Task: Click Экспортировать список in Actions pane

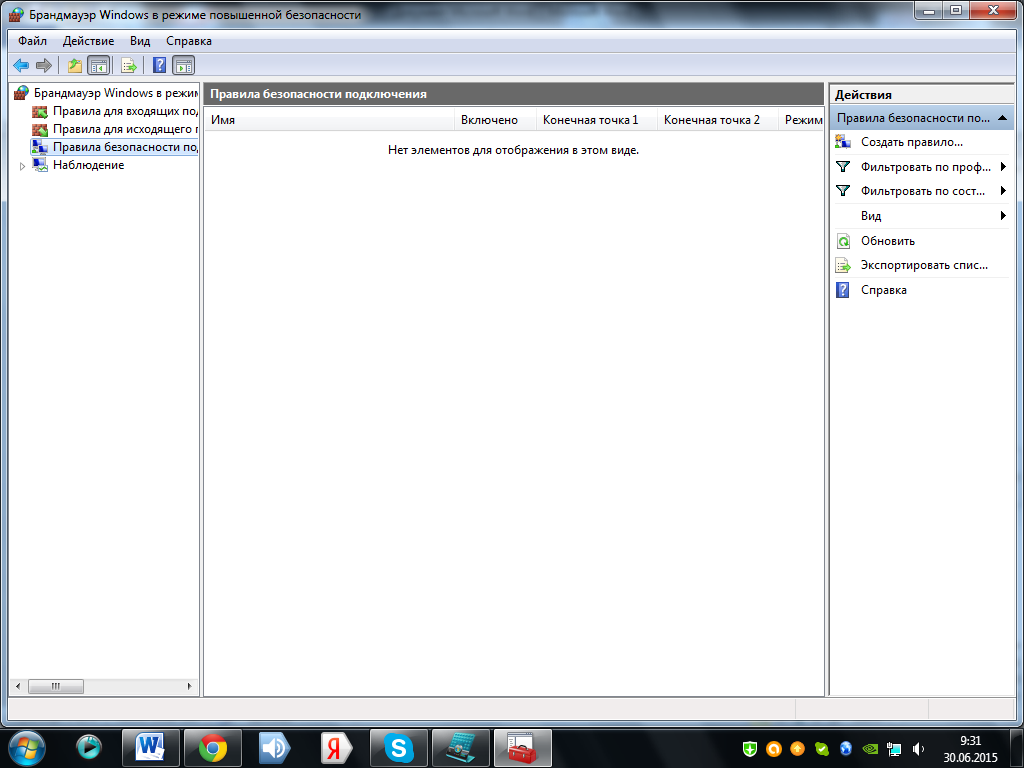Action: (x=923, y=265)
